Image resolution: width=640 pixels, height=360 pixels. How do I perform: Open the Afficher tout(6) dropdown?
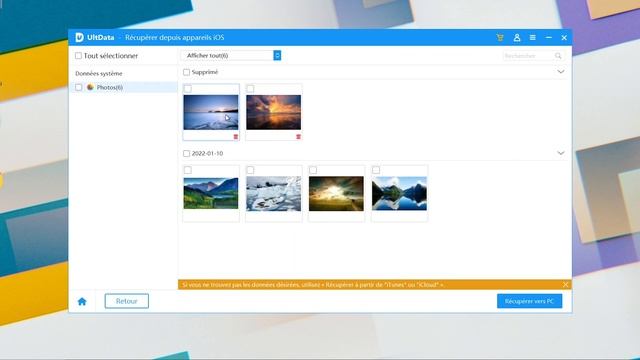(231, 56)
